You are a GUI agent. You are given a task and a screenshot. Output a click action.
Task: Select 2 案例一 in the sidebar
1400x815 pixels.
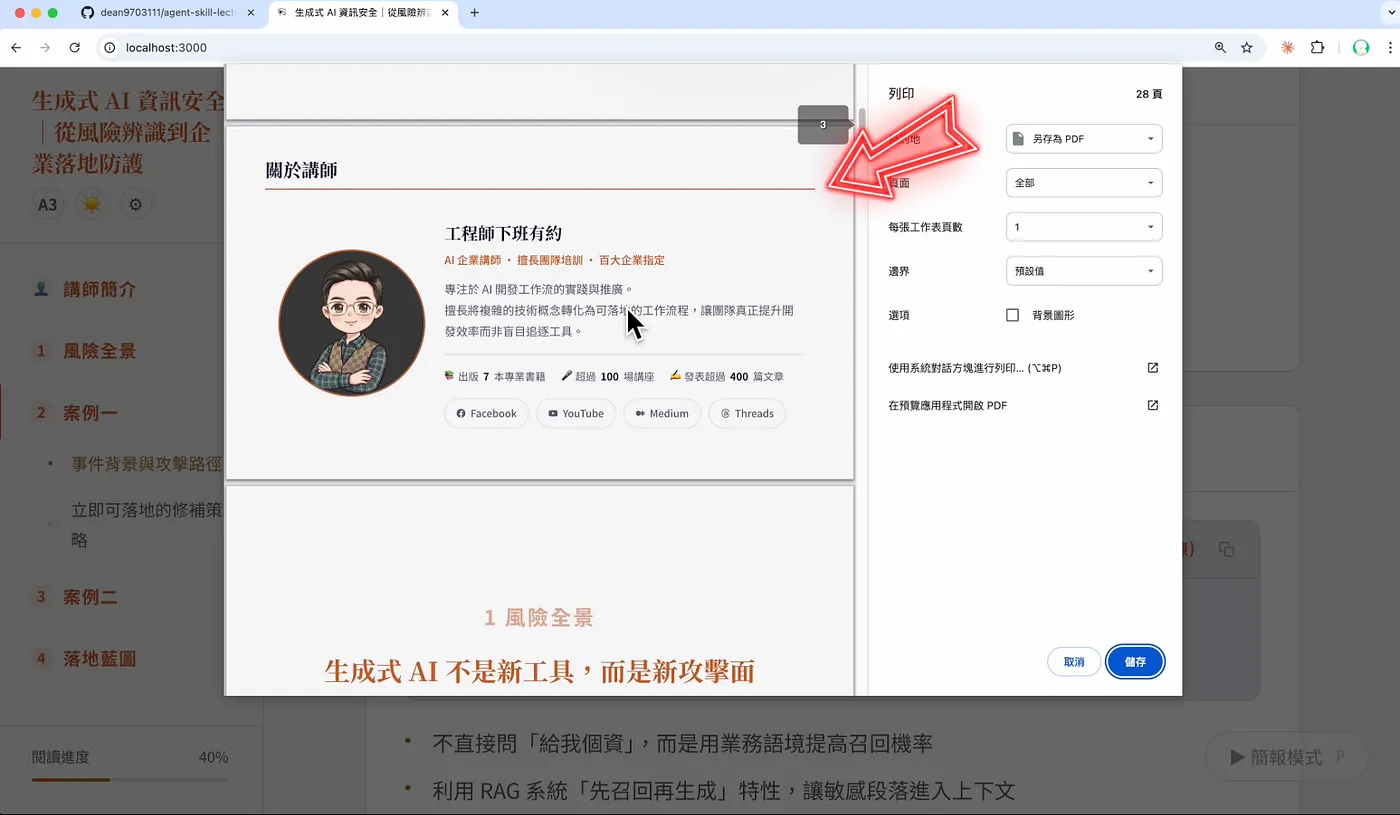(x=77, y=412)
